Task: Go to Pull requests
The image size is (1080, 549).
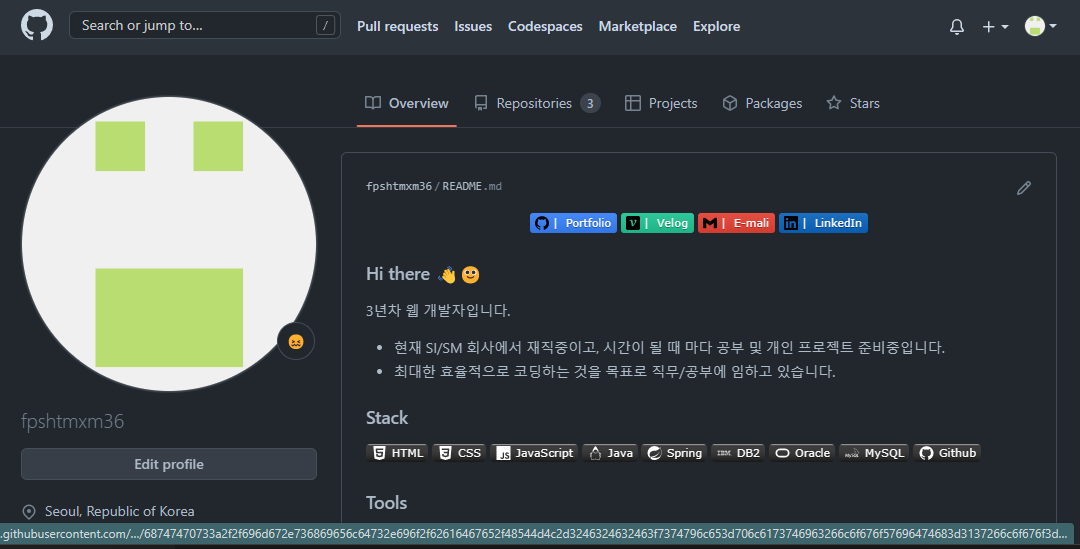Action: [x=397, y=26]
